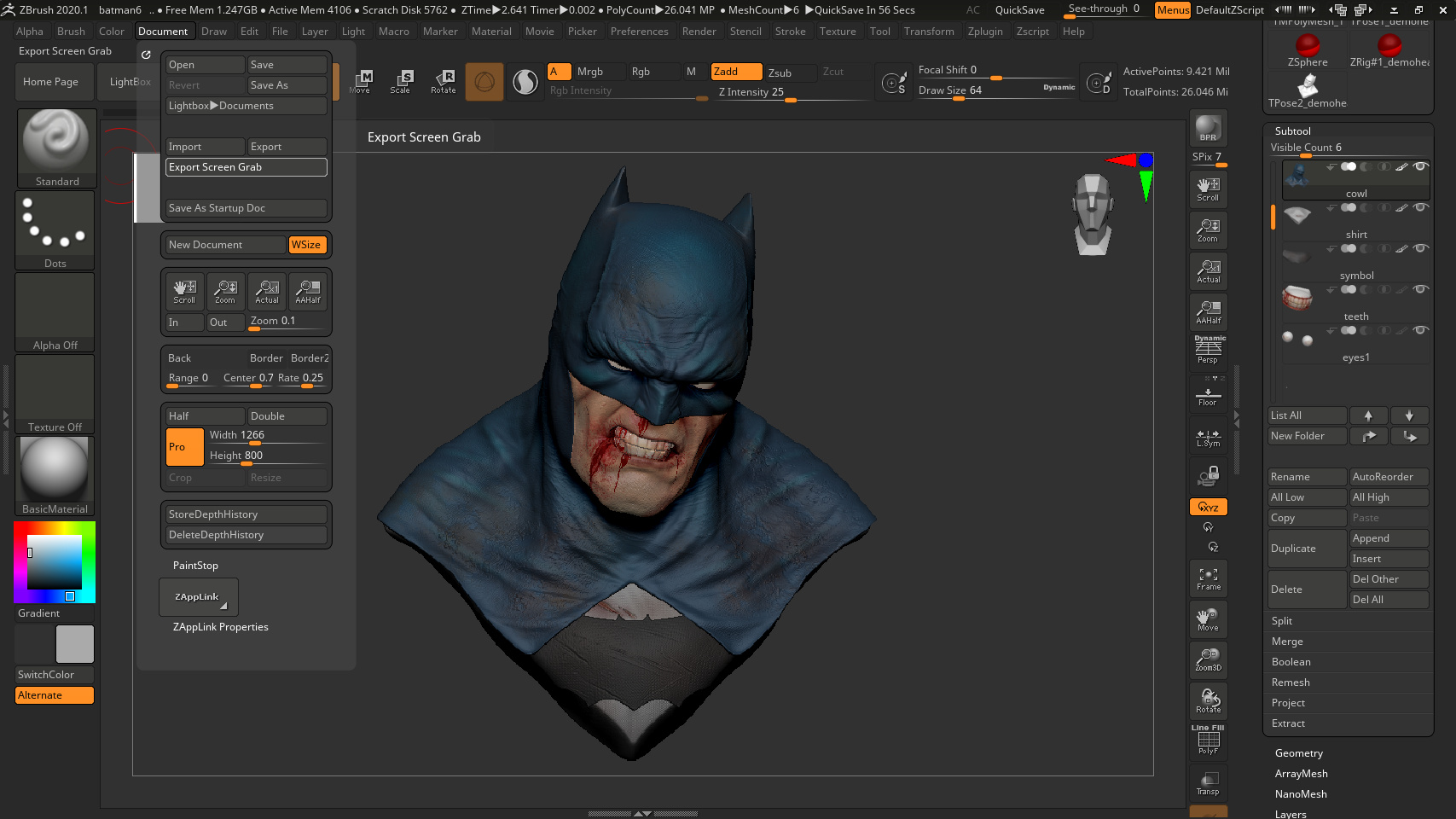Screen dimensions: 1456x819
Task: Click the Rotate view icon in right shelf
Action: (1208, 701)
